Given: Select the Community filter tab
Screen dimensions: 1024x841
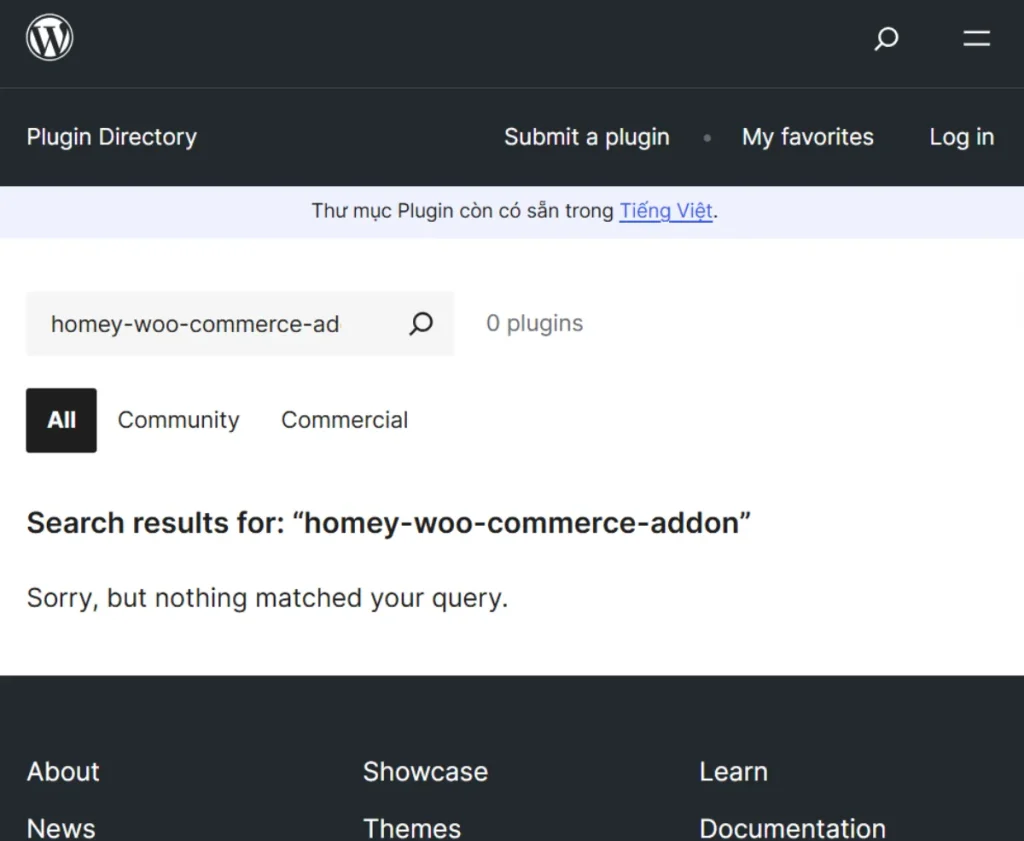Looking at the screenshot, I should [178, 420].
